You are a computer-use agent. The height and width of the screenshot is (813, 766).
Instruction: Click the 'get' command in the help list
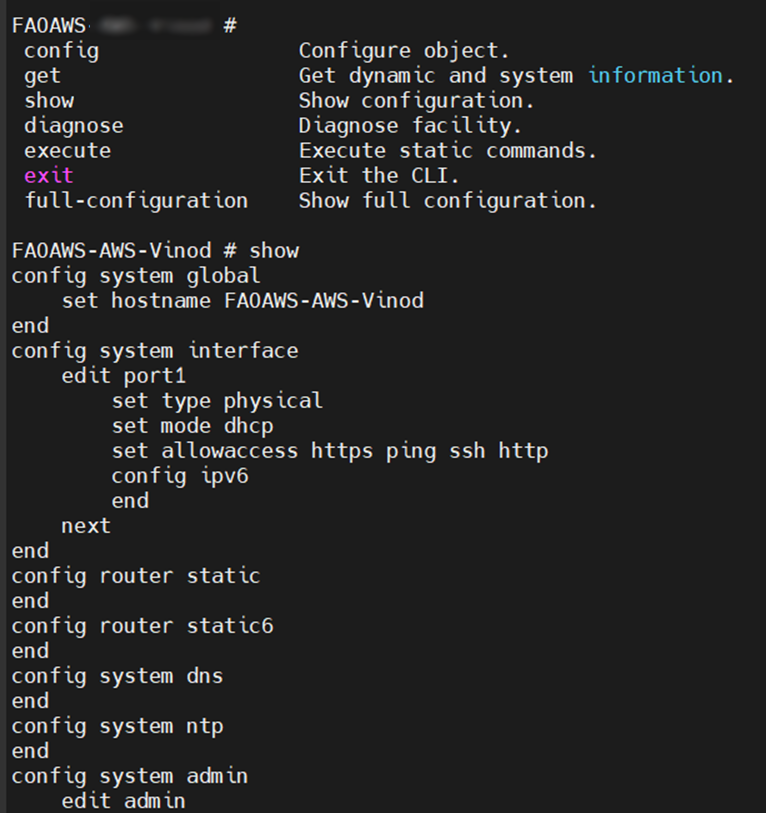(x=43, y=75)
